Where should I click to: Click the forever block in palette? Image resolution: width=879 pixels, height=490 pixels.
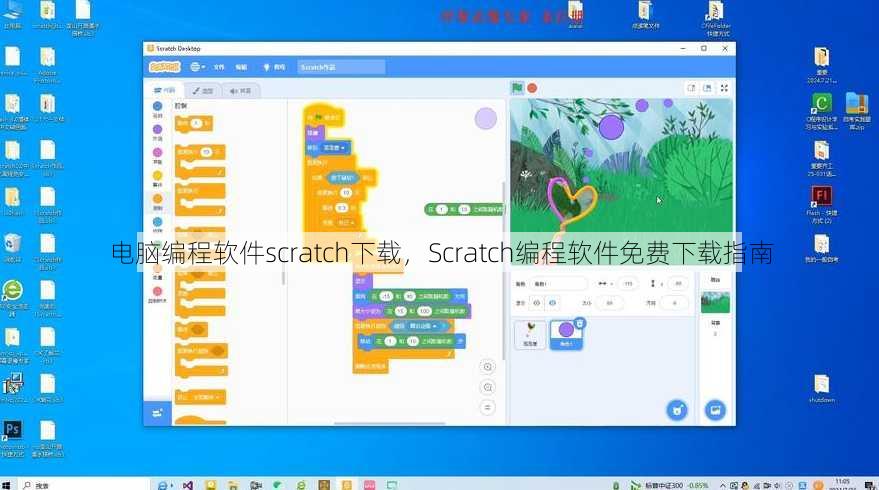coord(200,200)
